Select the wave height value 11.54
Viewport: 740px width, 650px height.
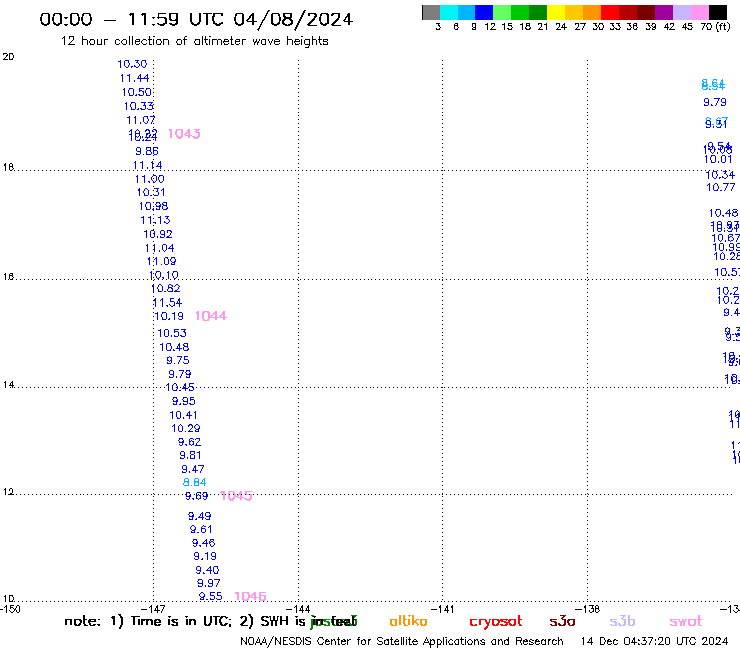[167, 303]
